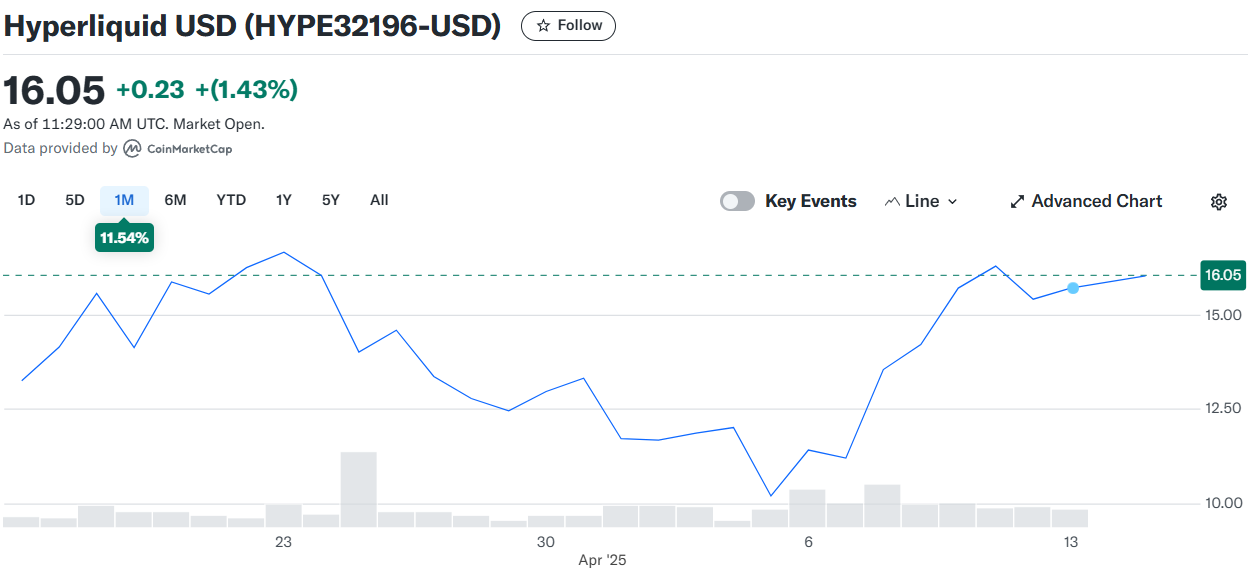The height and width of the screenshot is (578, 1254).
Task: Select the 1D time range tab
Action: tap(26, 200)
